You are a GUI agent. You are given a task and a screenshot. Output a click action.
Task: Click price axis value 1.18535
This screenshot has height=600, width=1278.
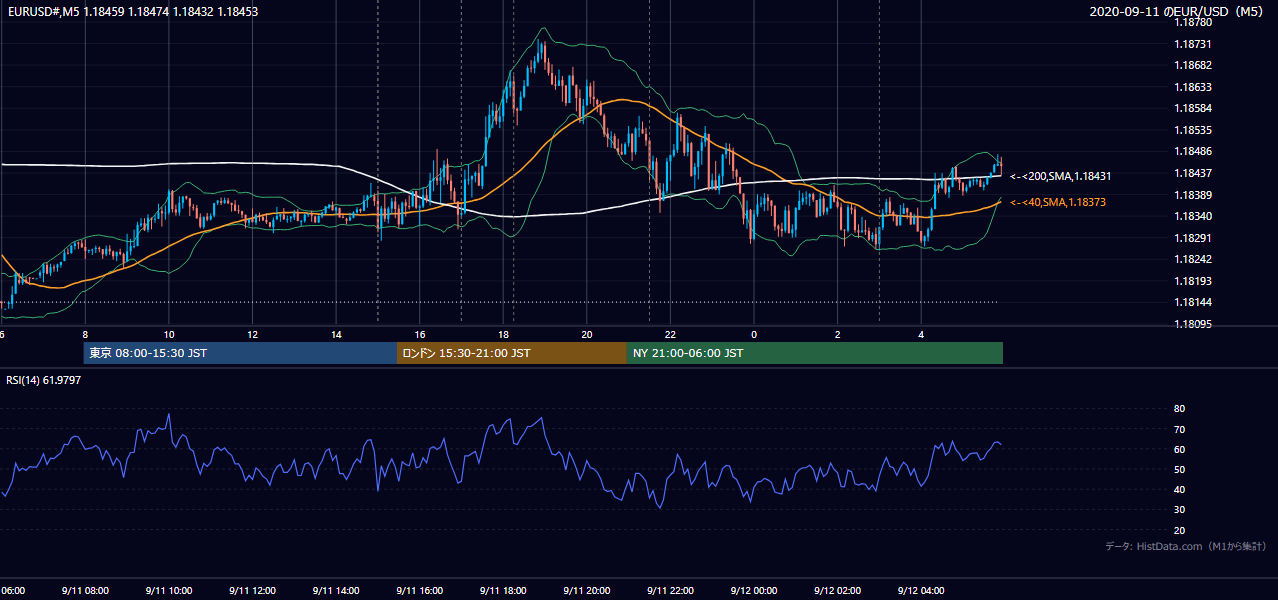click(x=1192, y=130)
